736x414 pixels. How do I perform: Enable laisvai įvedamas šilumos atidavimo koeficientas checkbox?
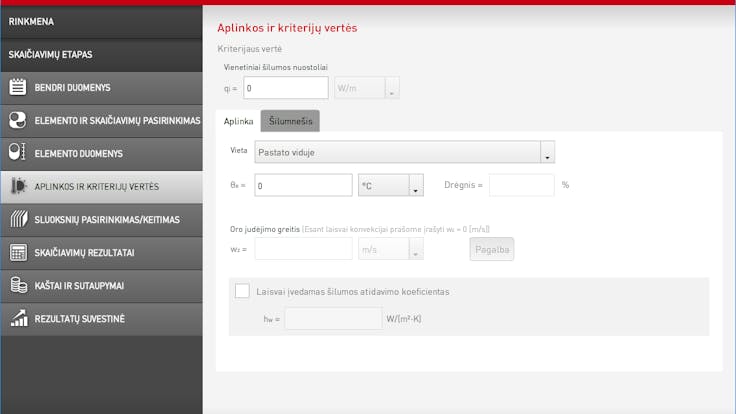[242, 291]
